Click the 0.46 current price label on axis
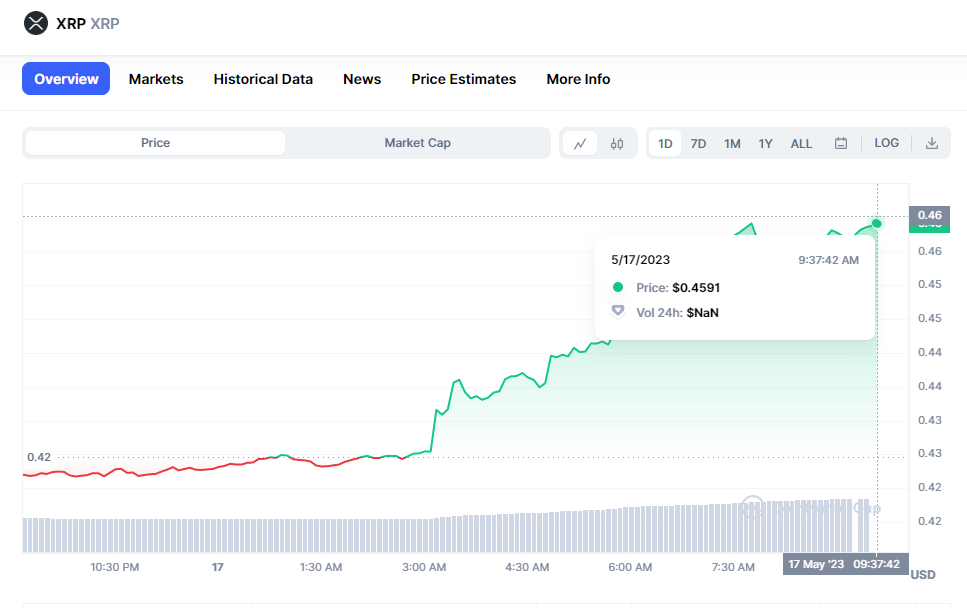Viewport: 967px width, 608px height. [929, 215]
